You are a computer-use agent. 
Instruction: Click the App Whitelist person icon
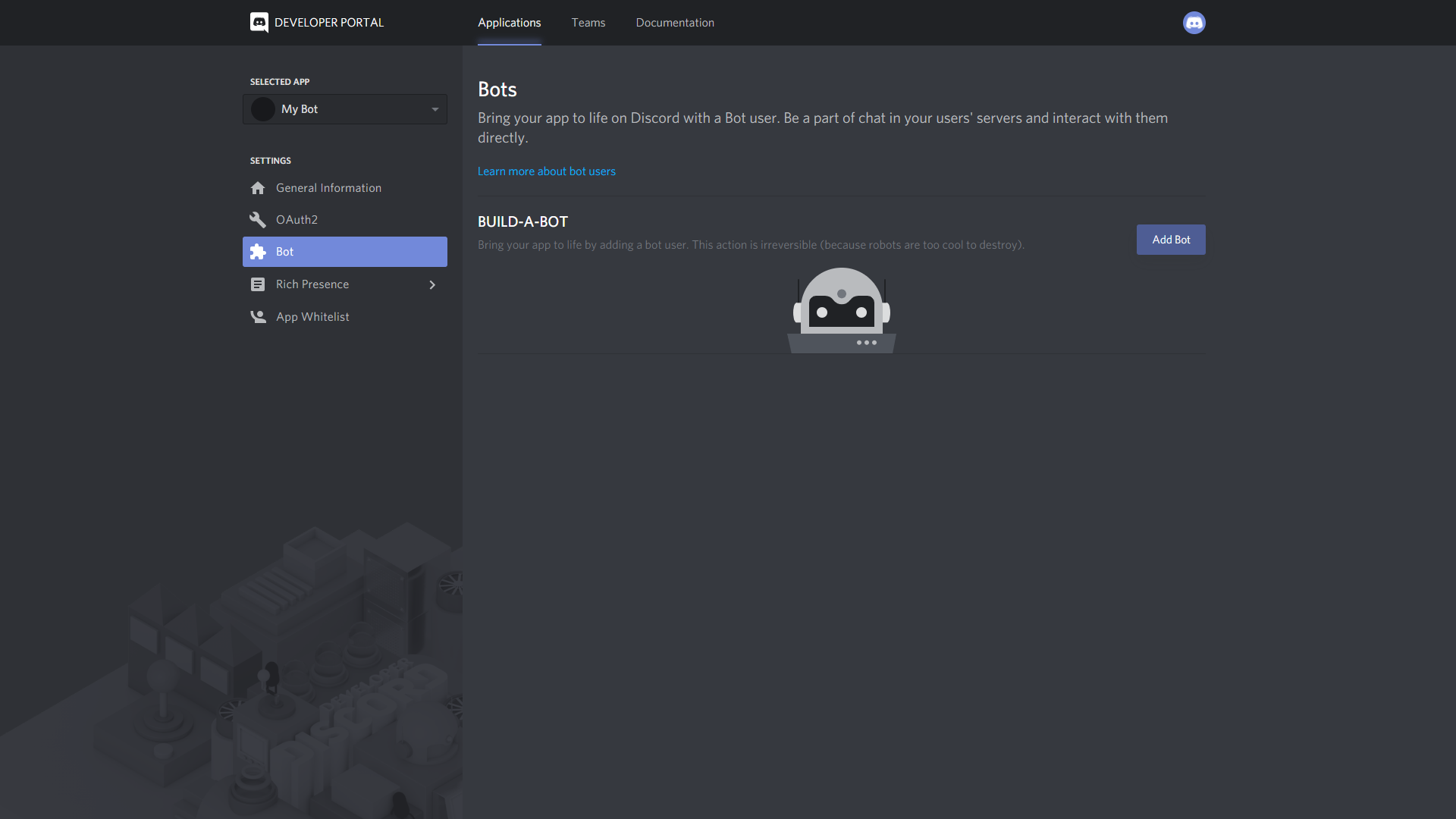tap(258, 317)
